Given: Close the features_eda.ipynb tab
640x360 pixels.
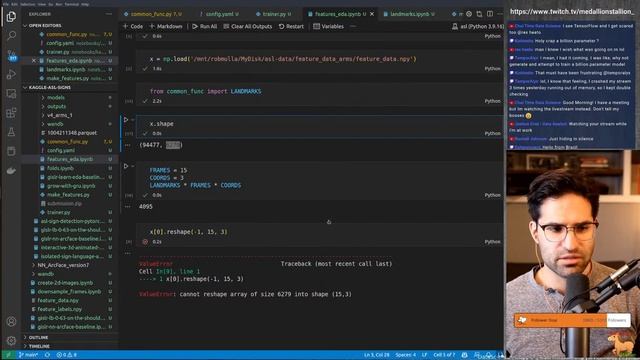Looking at the screenshot, I should point(372,14).
